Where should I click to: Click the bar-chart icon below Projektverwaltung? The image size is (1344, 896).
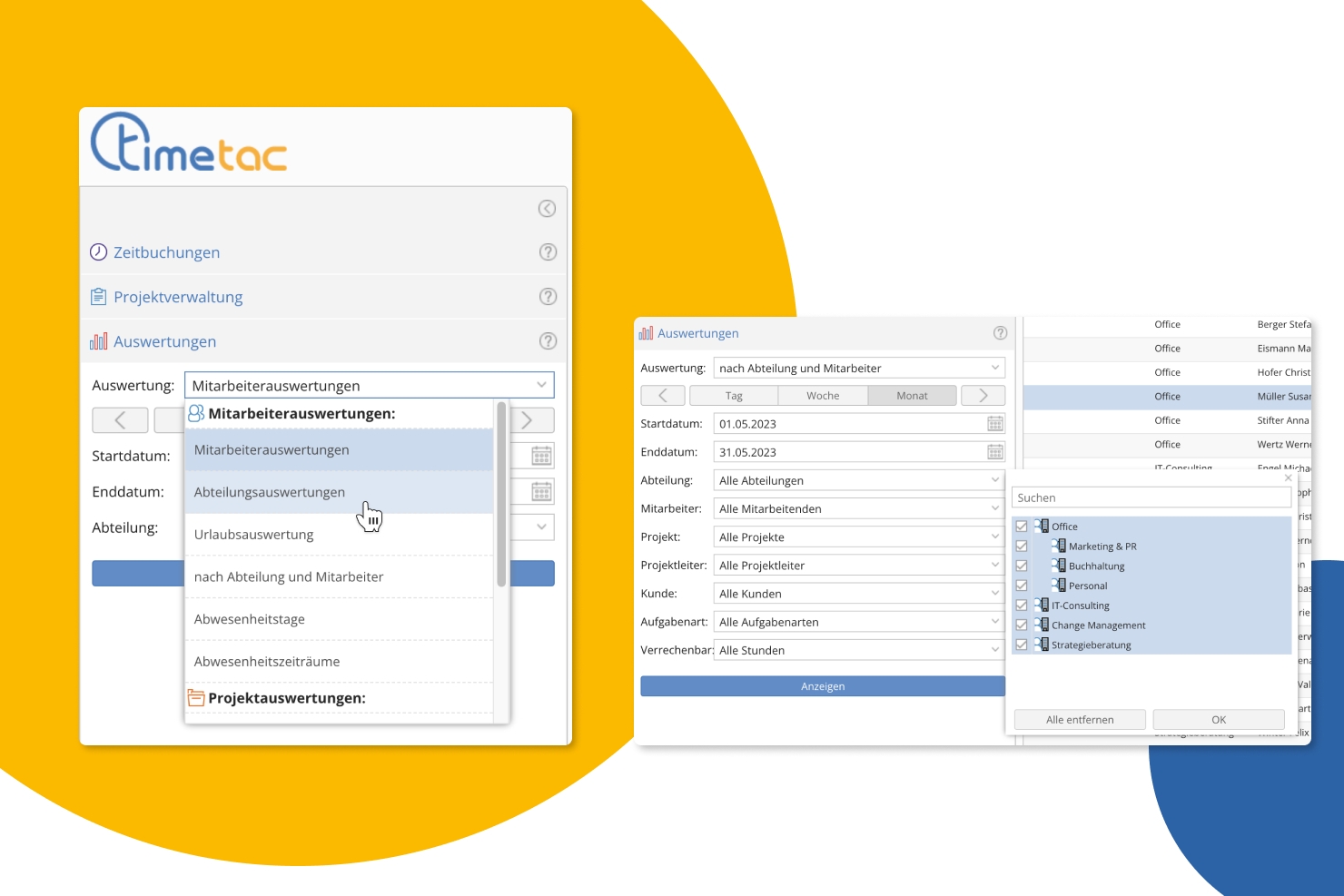click(98, 341)
